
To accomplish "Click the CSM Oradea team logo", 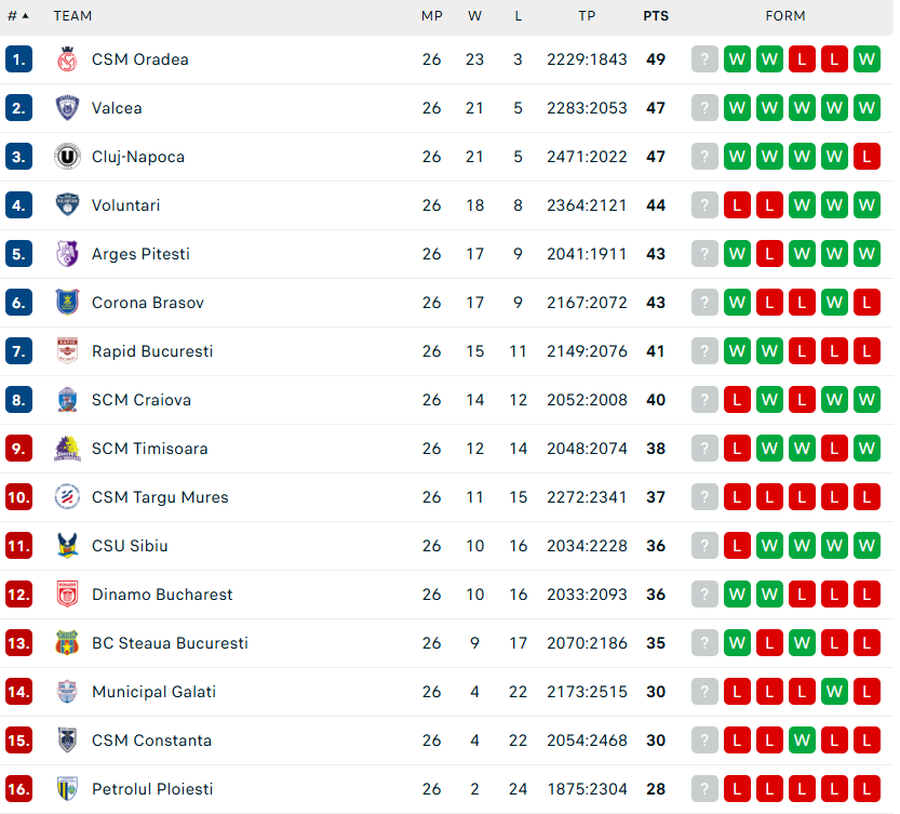I will pos(67,60).
